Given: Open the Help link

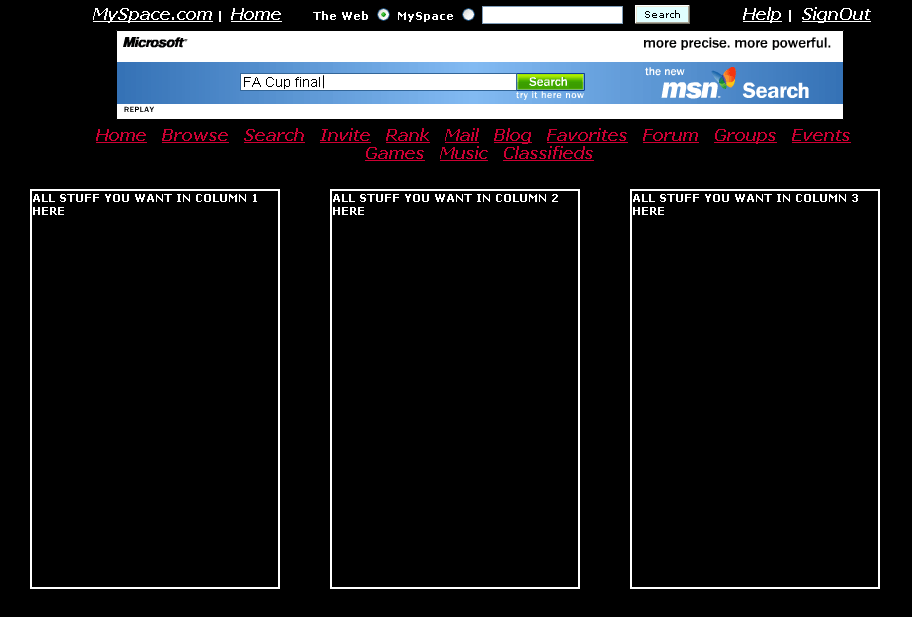Looking at the screenshot, I should pos(761,14).
